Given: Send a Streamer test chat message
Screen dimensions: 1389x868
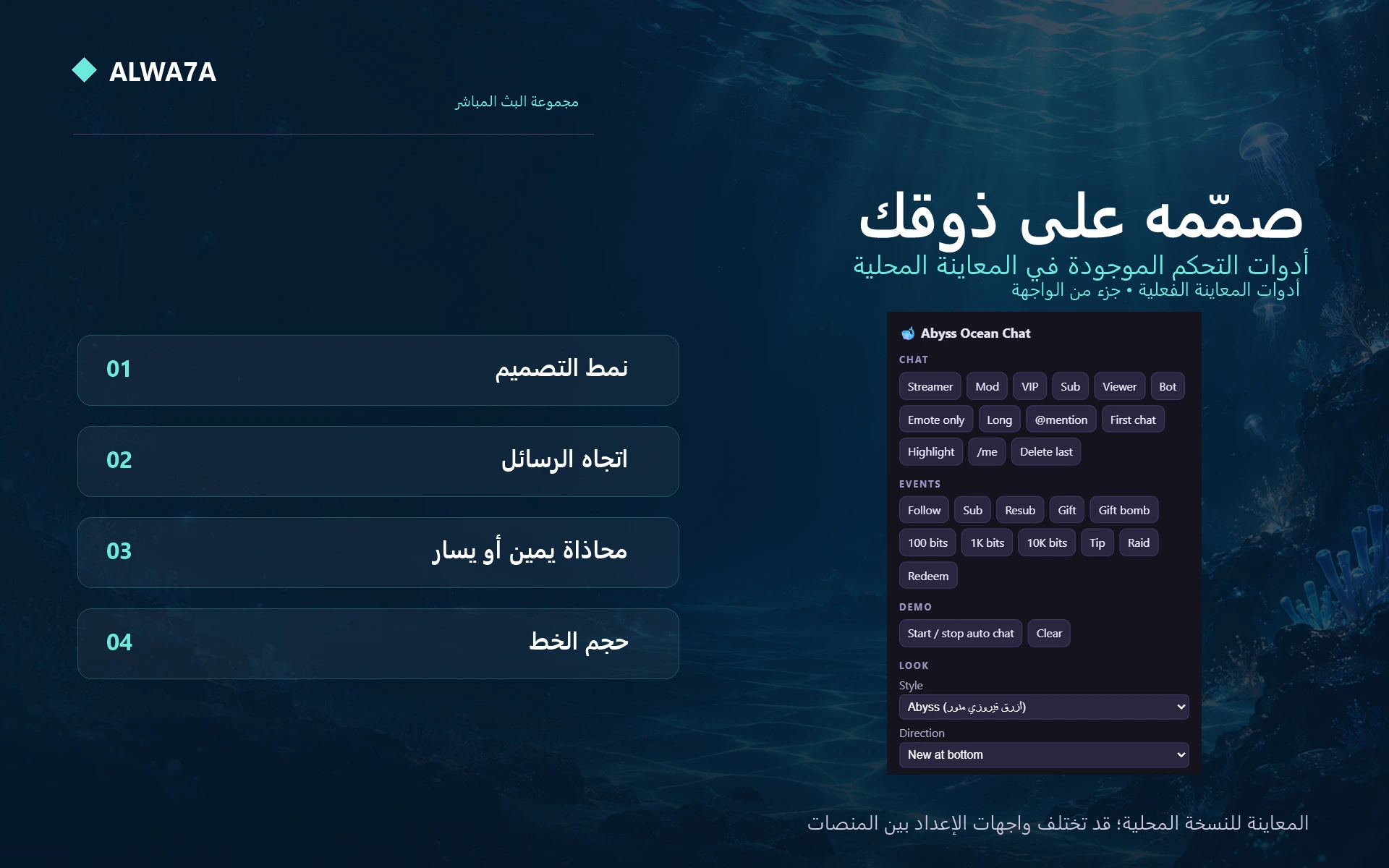Looking at the screenshot, I should 930,386.
